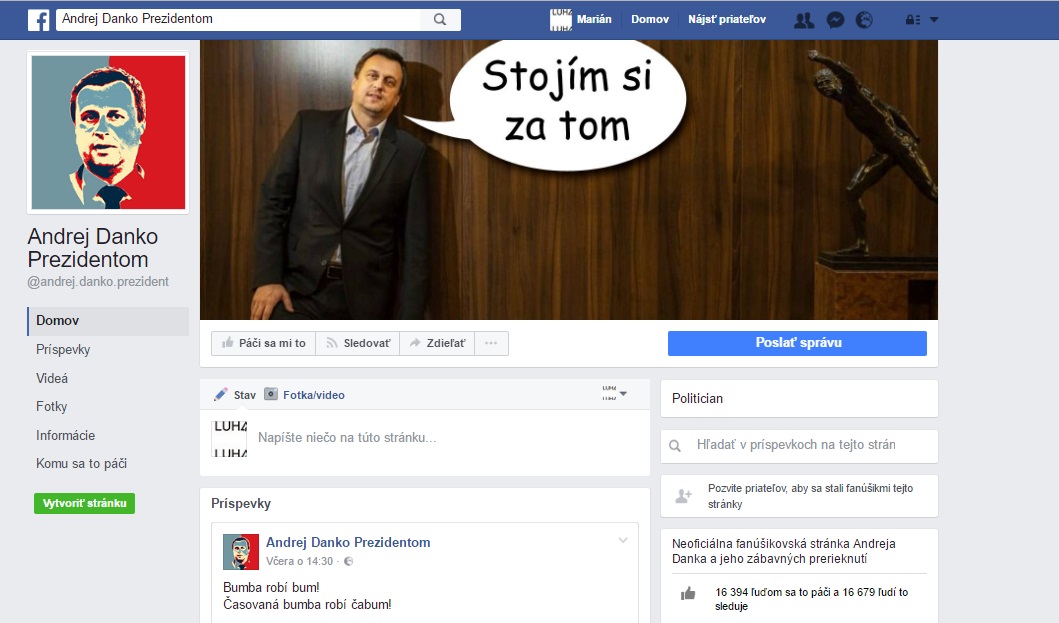Click the pencil icon beside Stav
Viewport: 1059px width, 623px height.
pyautogui.click(x=222, y=394)
